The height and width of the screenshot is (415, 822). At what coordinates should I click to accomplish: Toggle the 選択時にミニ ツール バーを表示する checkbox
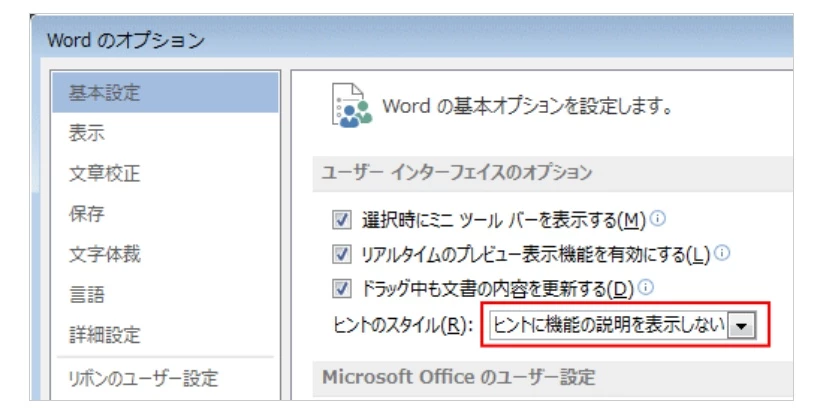[x=342, y=220]
